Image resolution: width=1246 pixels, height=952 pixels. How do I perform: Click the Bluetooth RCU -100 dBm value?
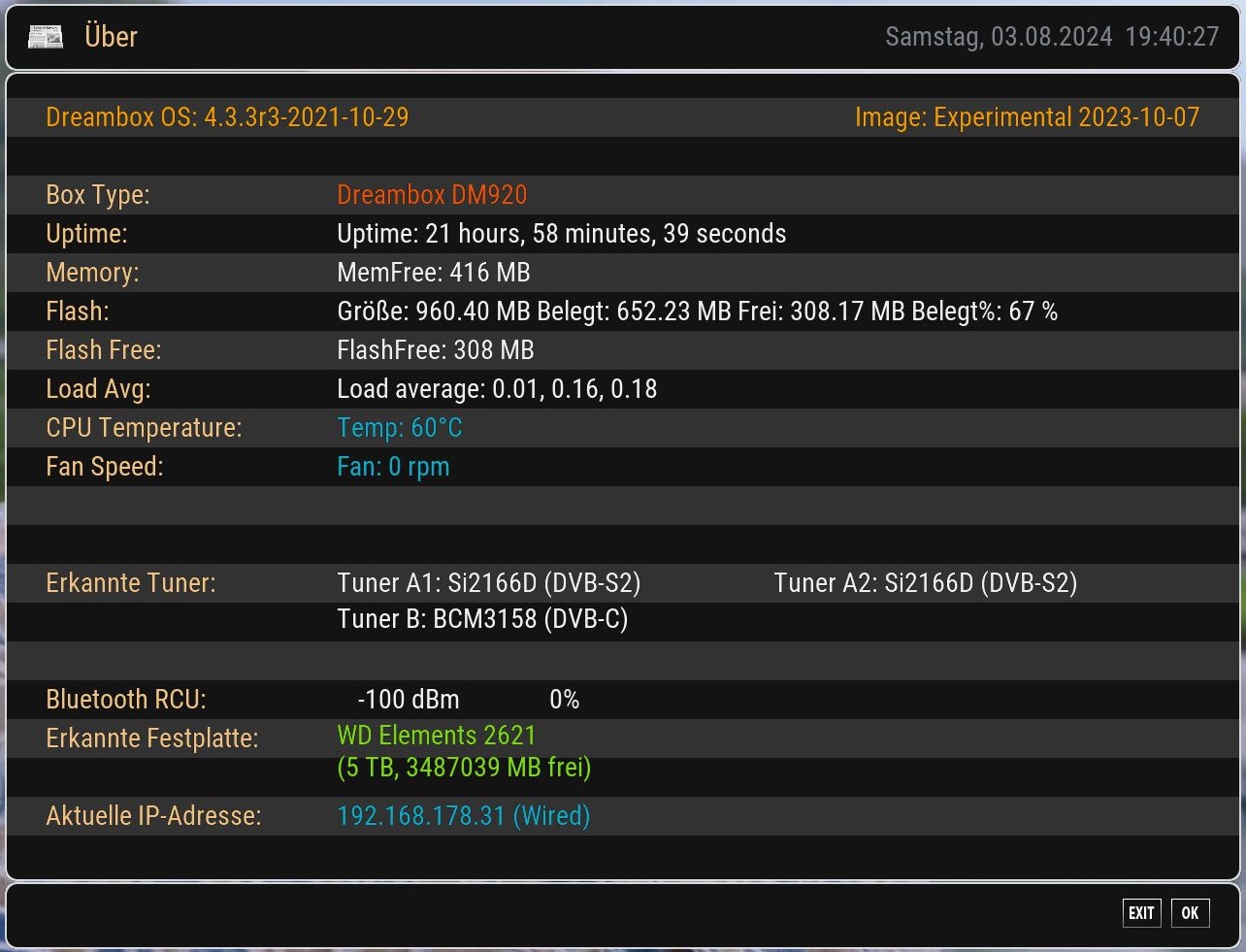408,700
